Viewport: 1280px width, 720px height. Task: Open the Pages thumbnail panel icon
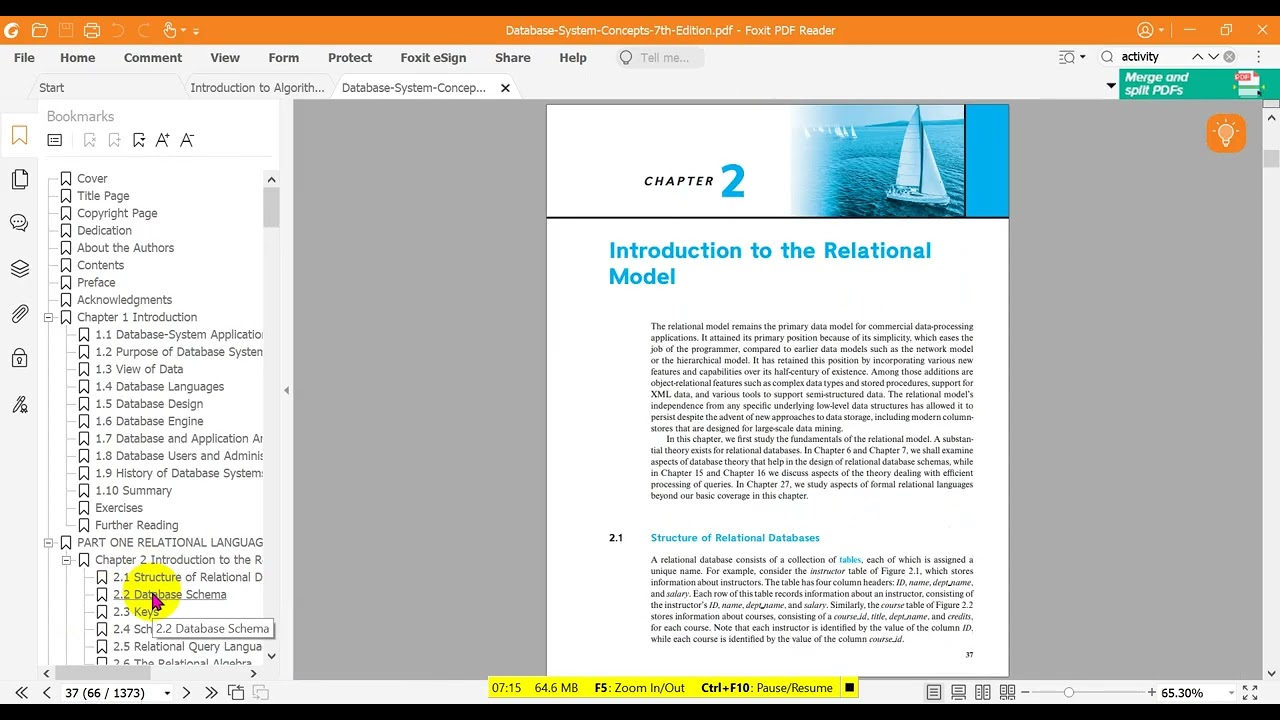(19, 180)
